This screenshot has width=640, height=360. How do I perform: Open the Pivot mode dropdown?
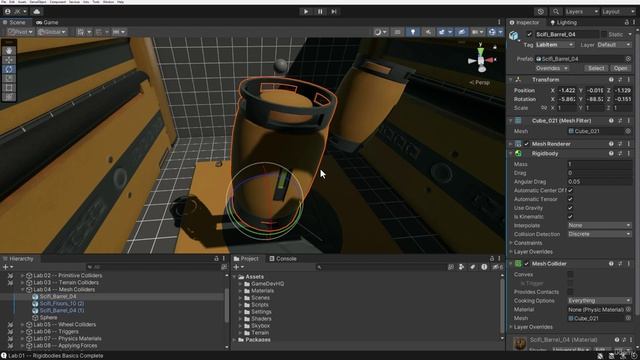[20, 32]
